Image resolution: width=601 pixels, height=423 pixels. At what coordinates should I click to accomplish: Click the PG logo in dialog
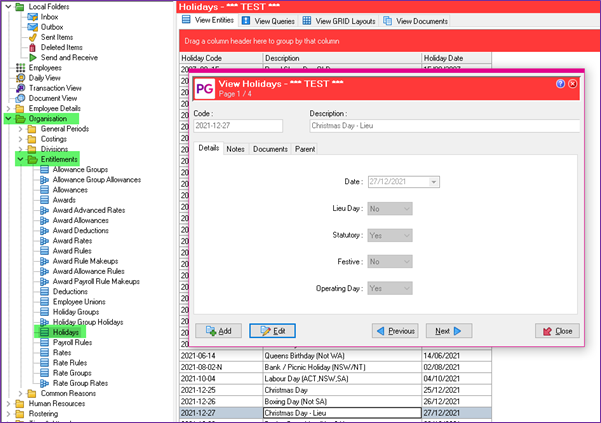click(203, 89)
